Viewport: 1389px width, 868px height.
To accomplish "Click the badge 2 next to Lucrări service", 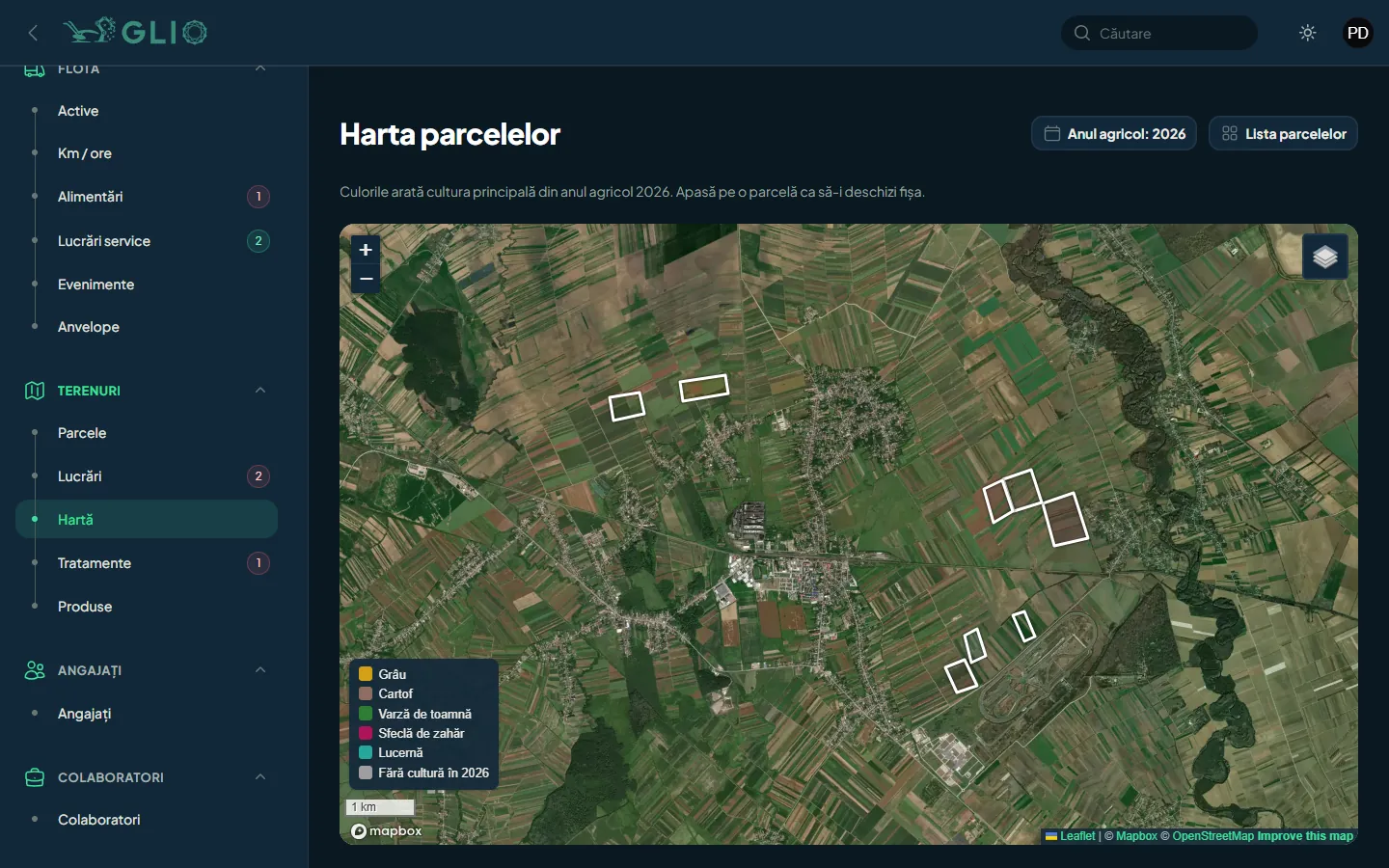I will point(259,241).
